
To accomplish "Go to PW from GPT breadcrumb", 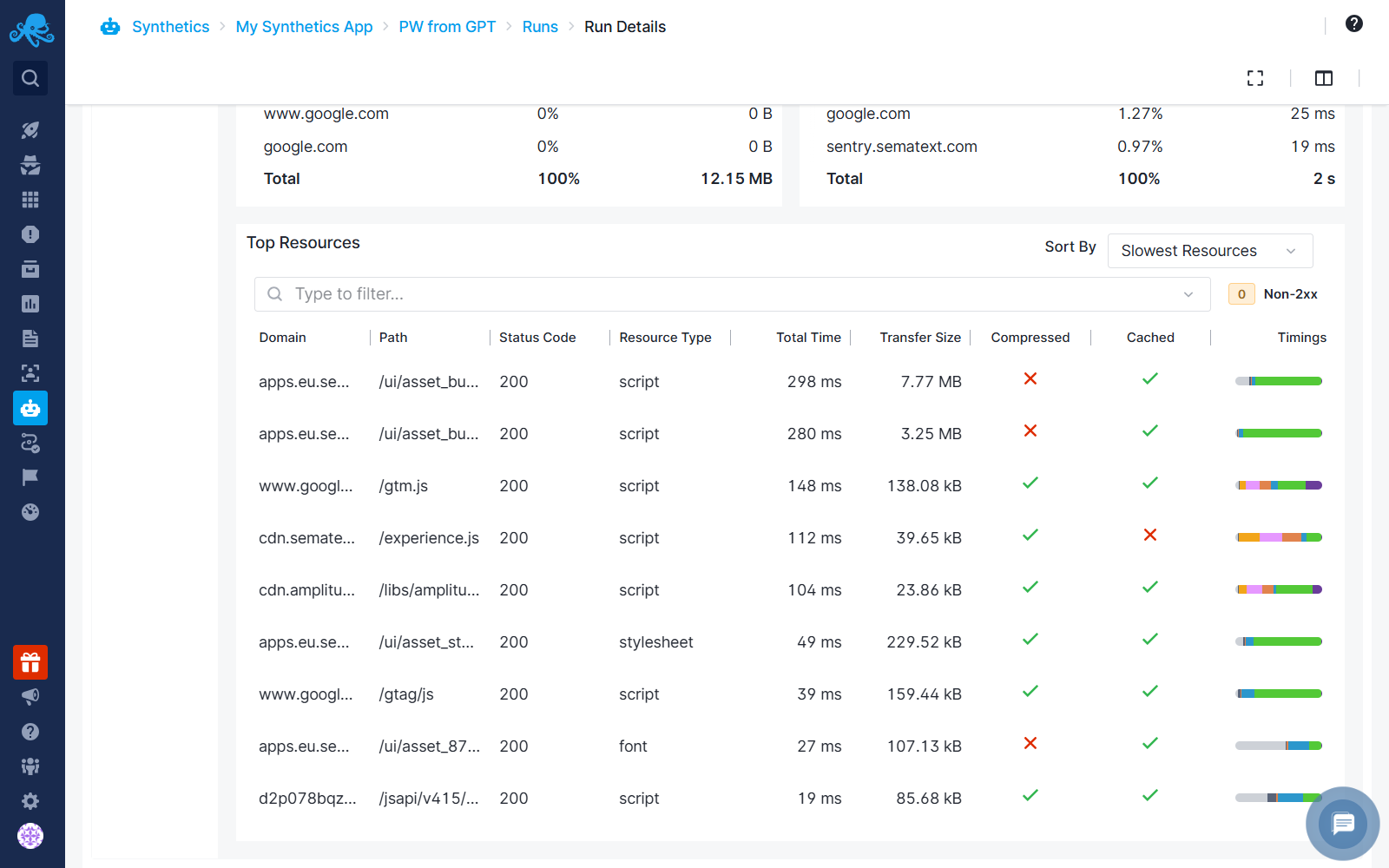I will tap(447, 27).
